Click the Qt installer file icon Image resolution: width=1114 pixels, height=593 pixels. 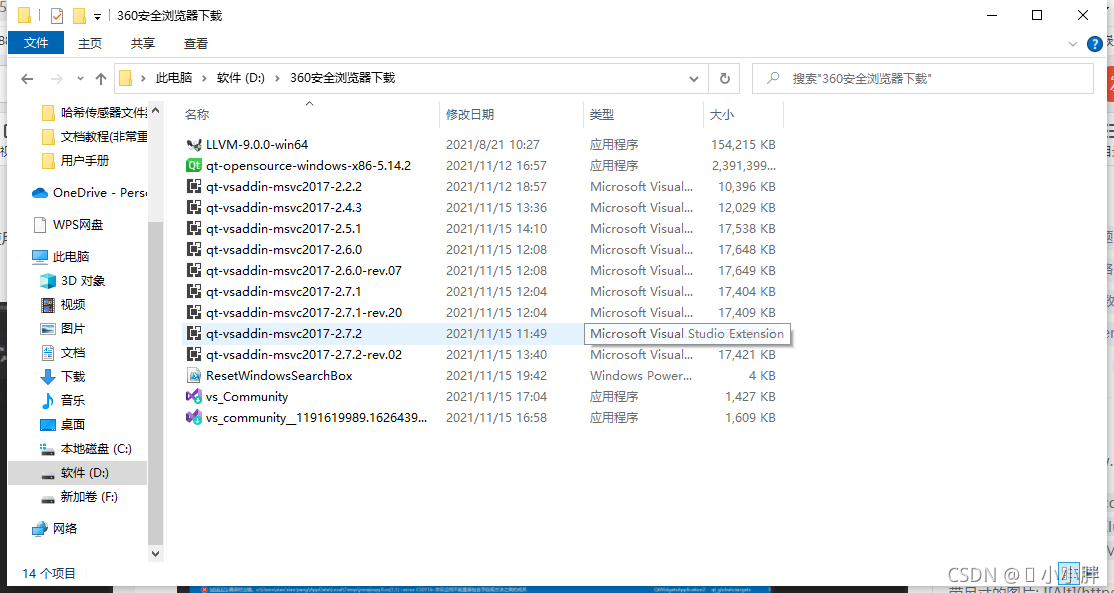[193, 165]
